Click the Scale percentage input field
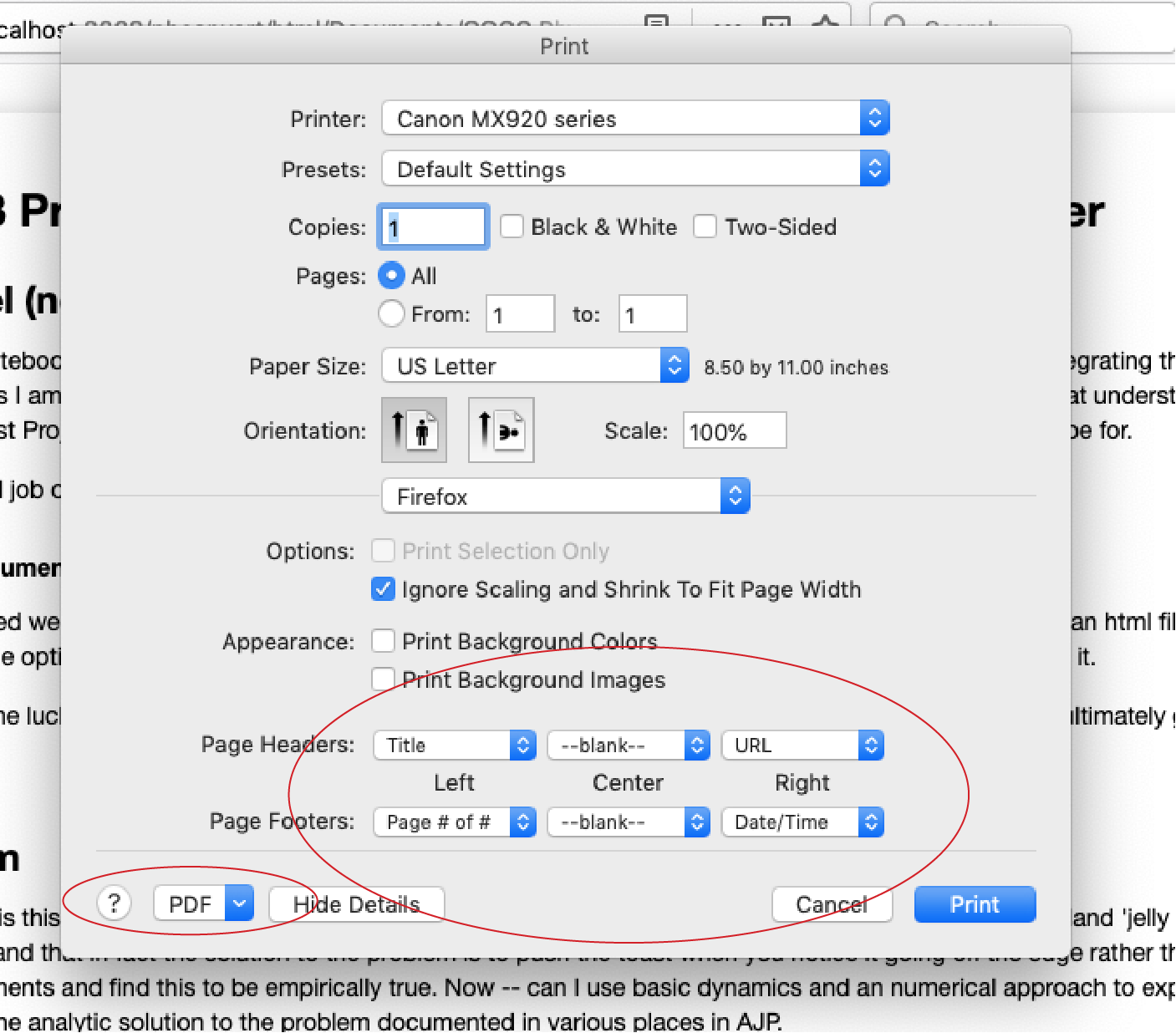Viewport: 1176px width, 1033px height. click(734, 431)
